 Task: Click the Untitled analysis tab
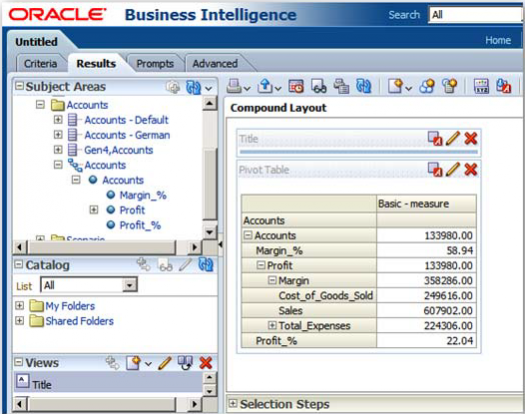36,42
